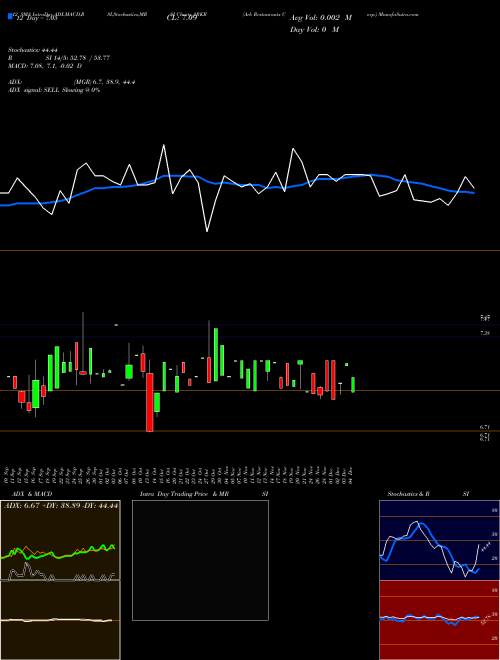Click the 7.38 price axis label

[485, 333]
